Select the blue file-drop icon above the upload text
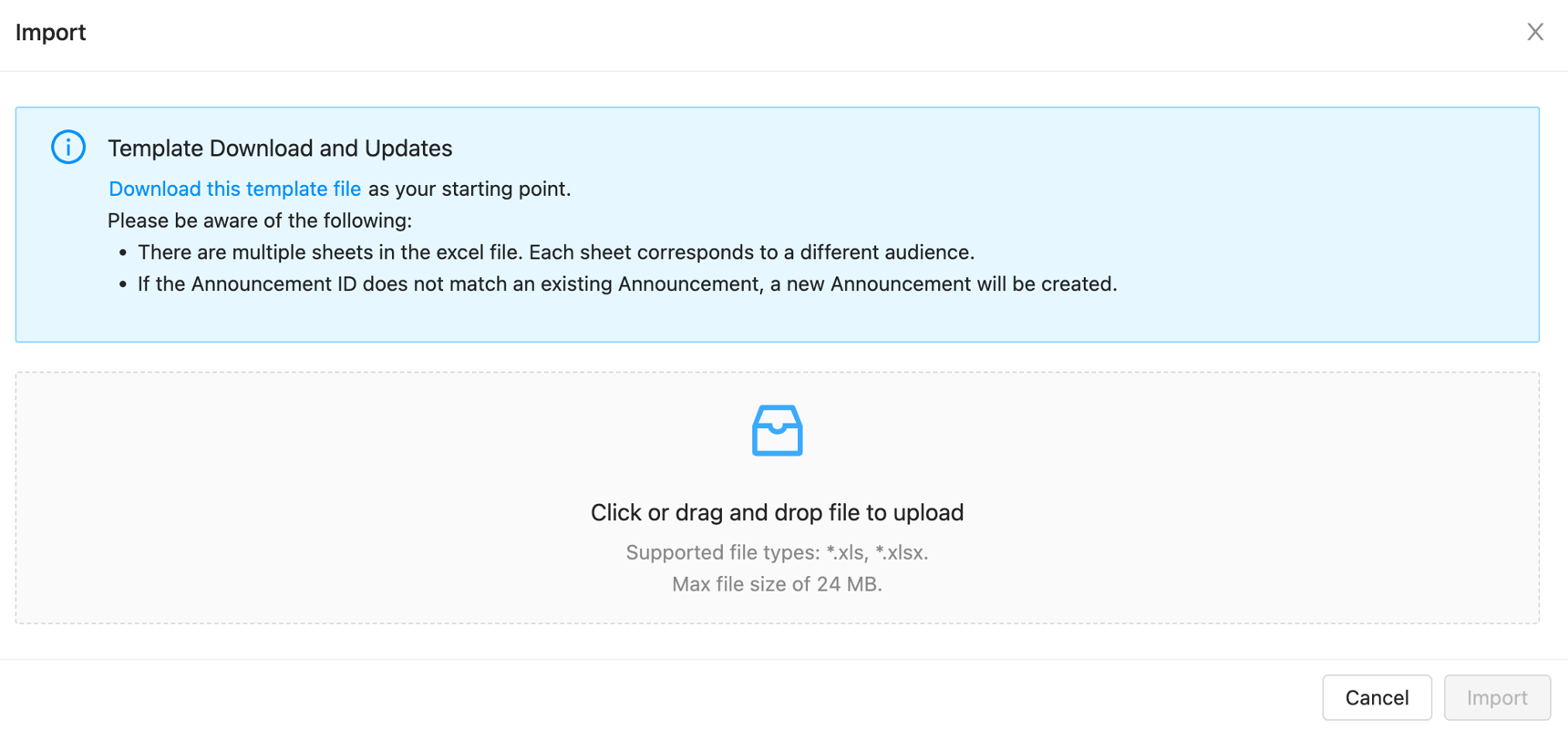 click(776, 429)
